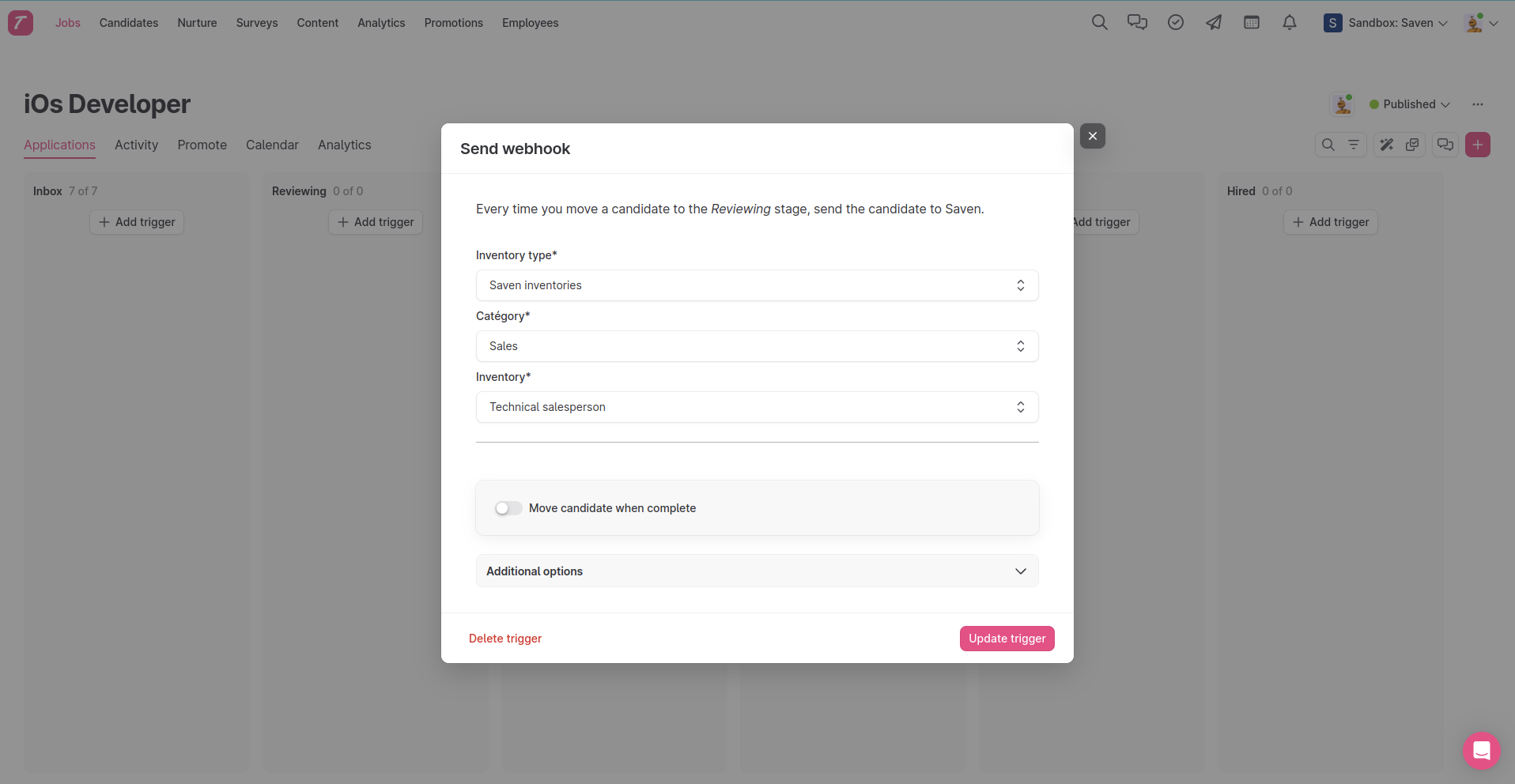Click the search icon in top navigation
This screenshot has height=784, width=1515.
click(x=1099, y=23)
